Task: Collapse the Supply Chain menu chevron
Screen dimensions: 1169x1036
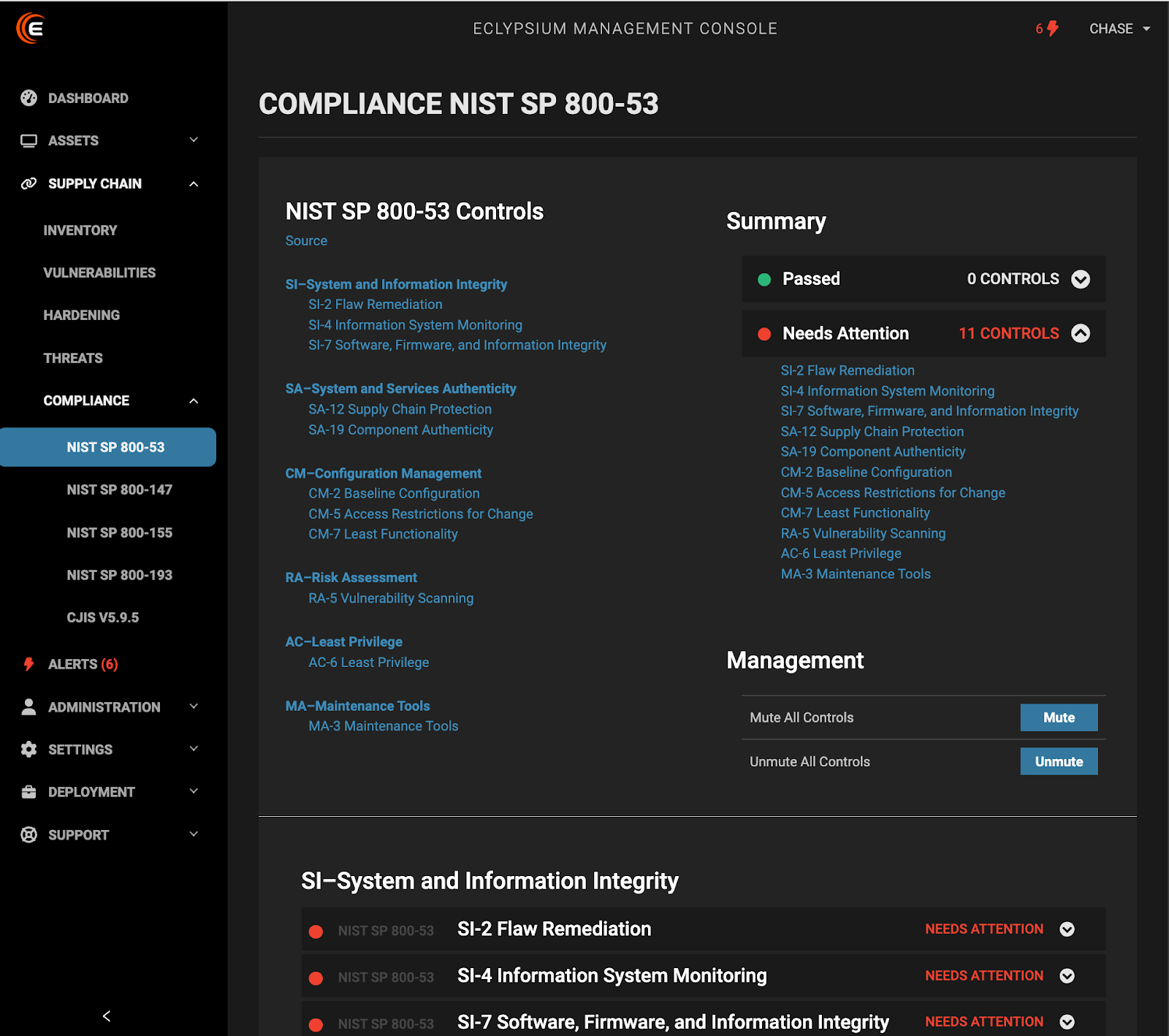Action: coord(194,183)
